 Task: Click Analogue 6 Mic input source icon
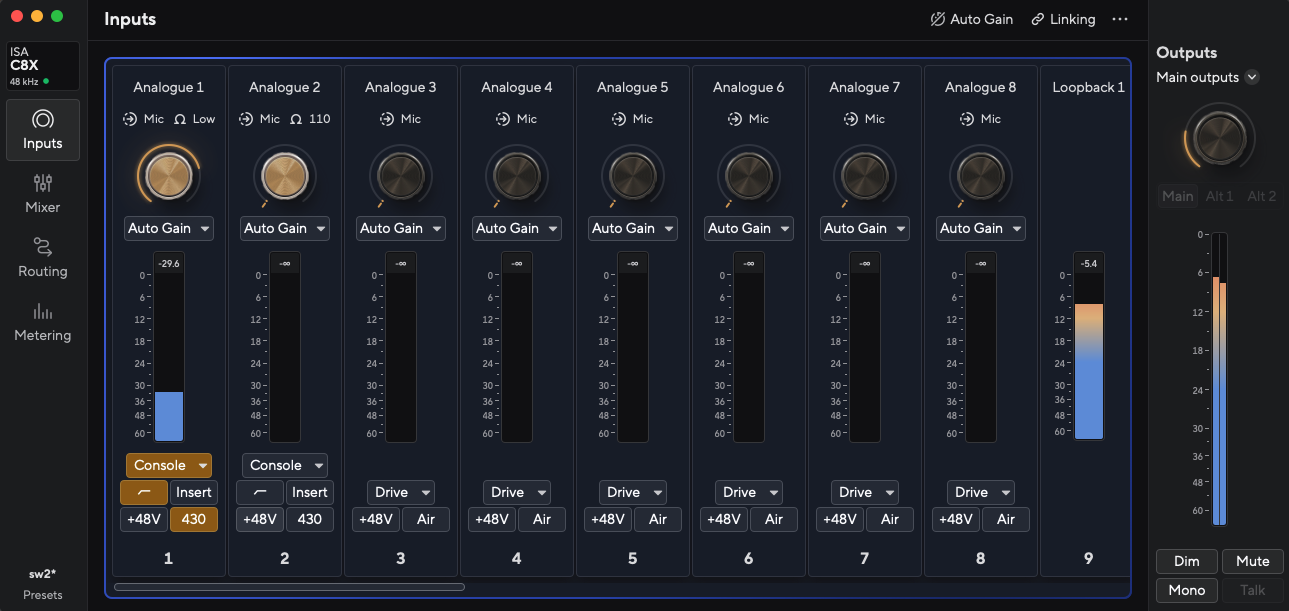pyautogui.click(x=735, y=119)
